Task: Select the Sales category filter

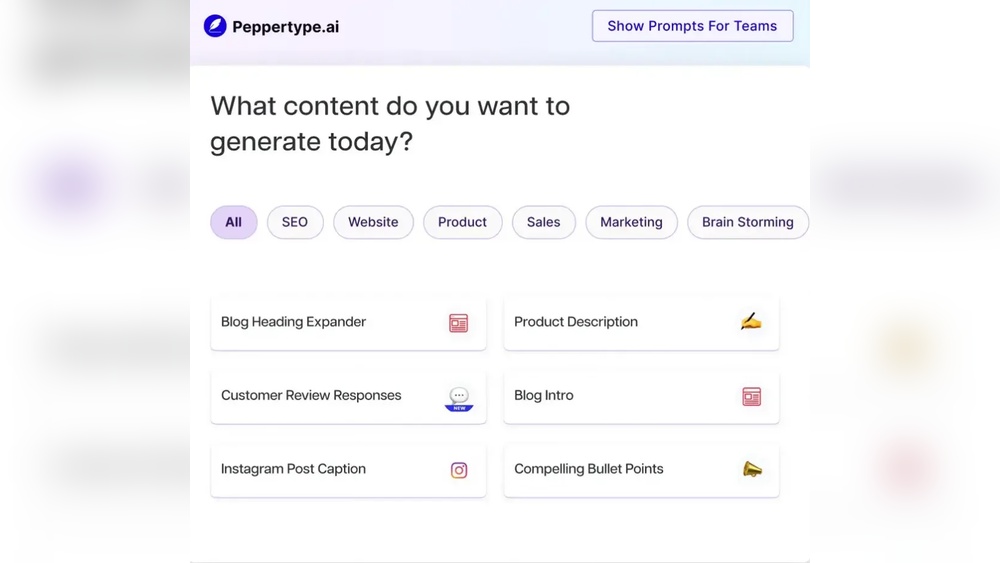Action: click(x=543, y=222)
